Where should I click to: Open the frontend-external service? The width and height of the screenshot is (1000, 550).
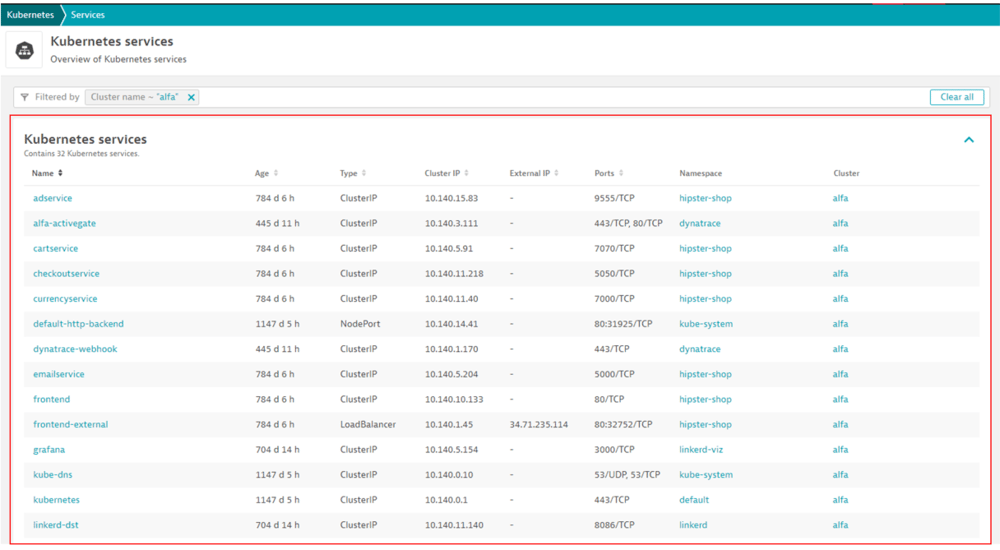coord(70,424)
